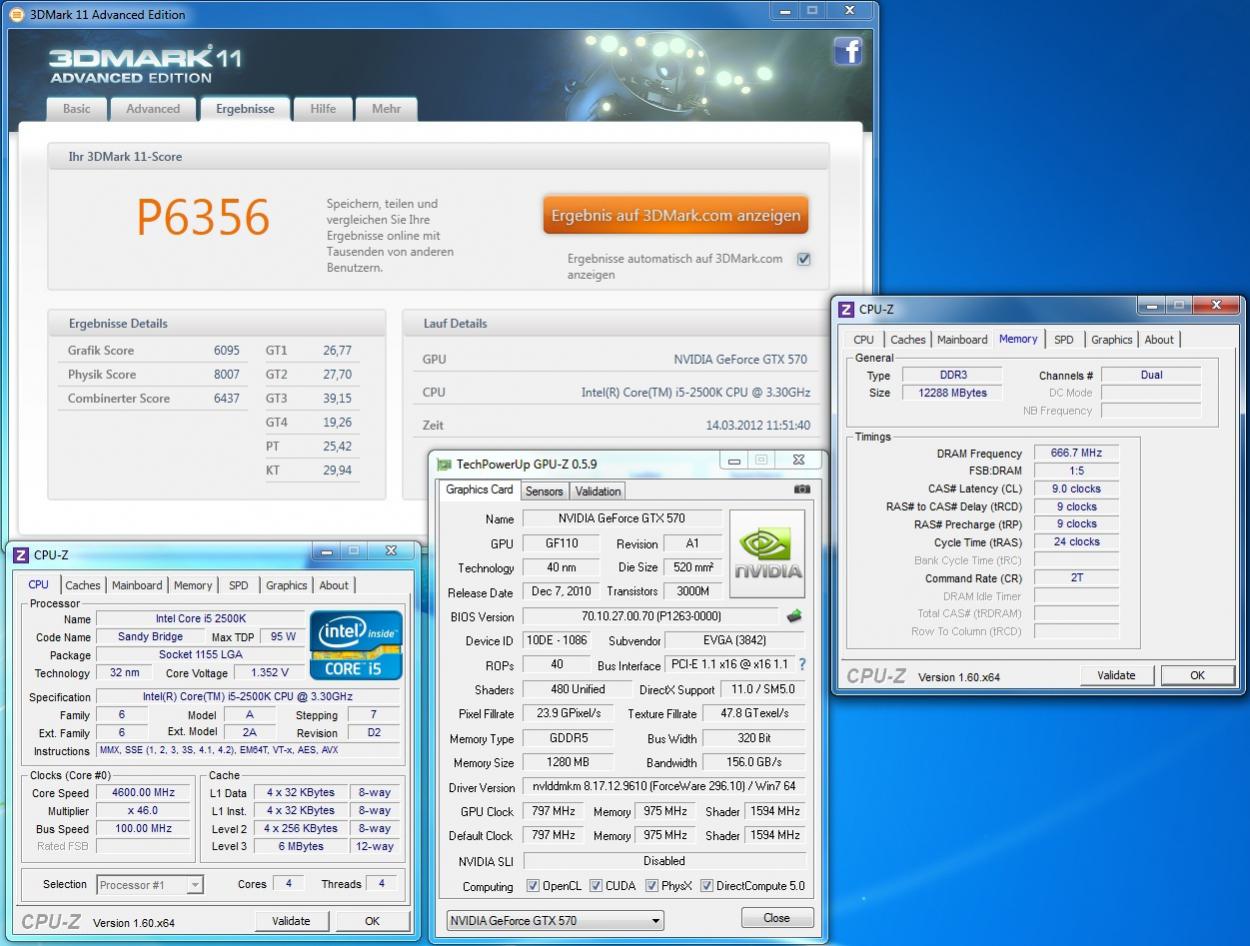
Task: Click OK in the CPU-Z CPU window
Action: pos(372,921)
